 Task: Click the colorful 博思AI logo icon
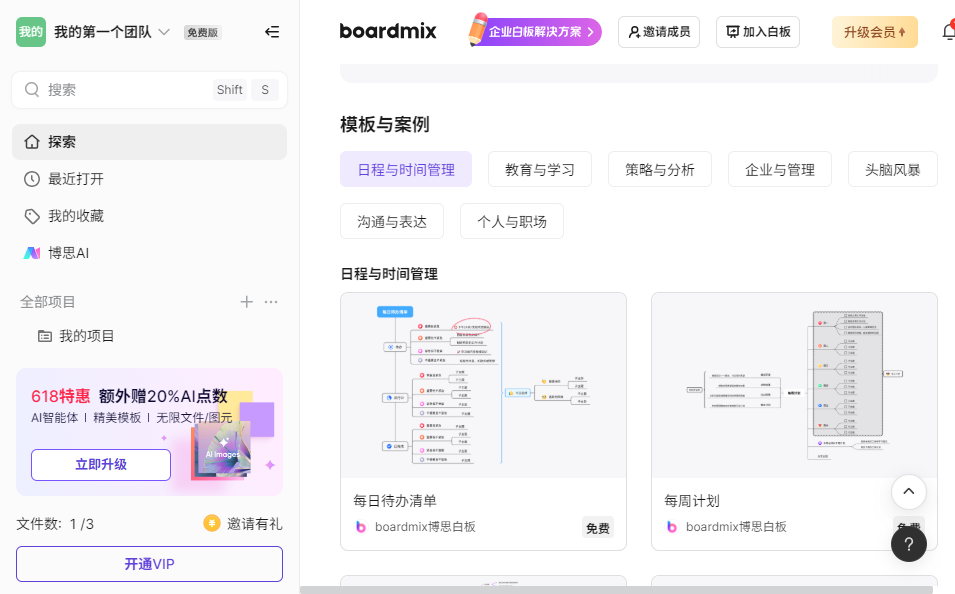(32, 253)
